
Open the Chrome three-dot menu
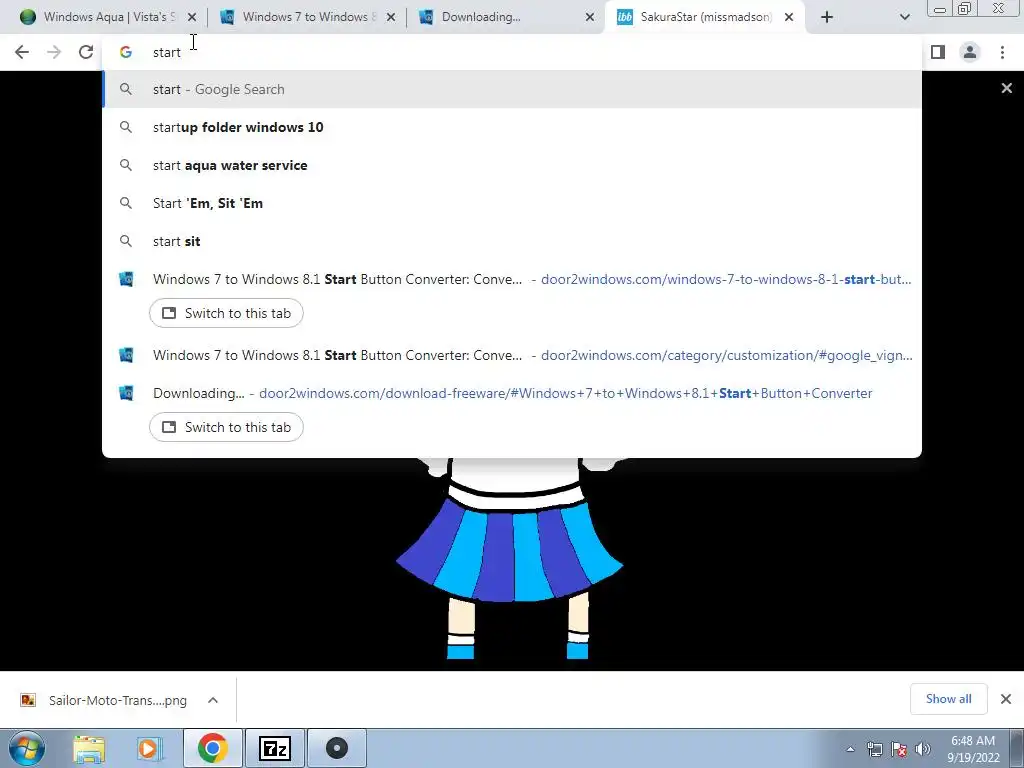pos(1002,52)
